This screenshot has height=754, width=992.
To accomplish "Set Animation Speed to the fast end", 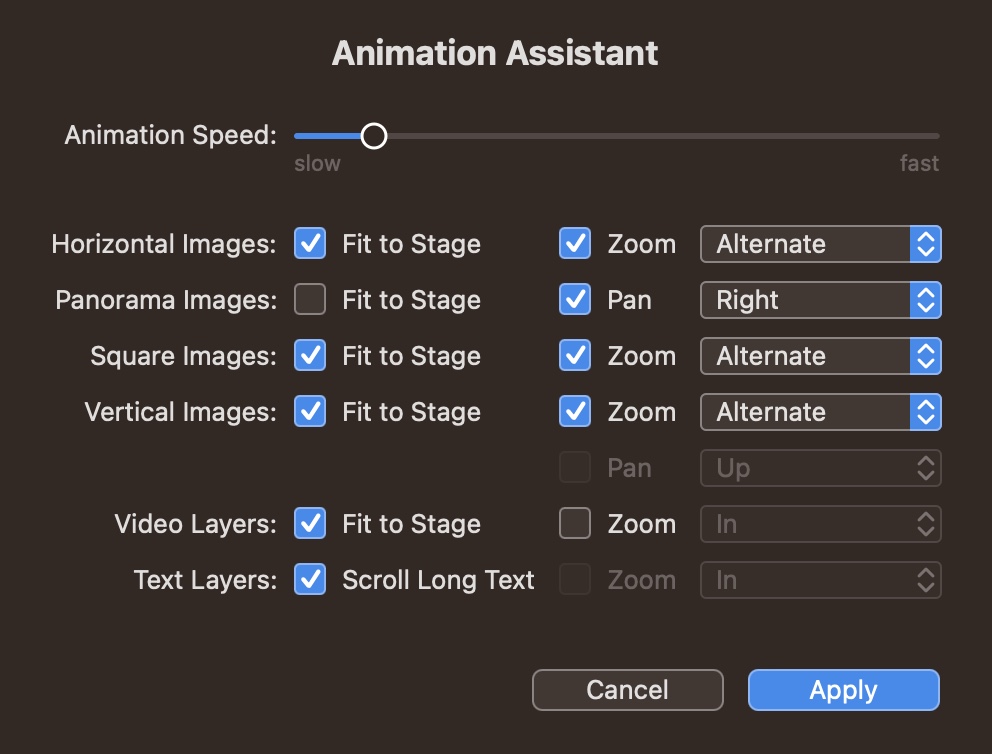I will [936, 136].
